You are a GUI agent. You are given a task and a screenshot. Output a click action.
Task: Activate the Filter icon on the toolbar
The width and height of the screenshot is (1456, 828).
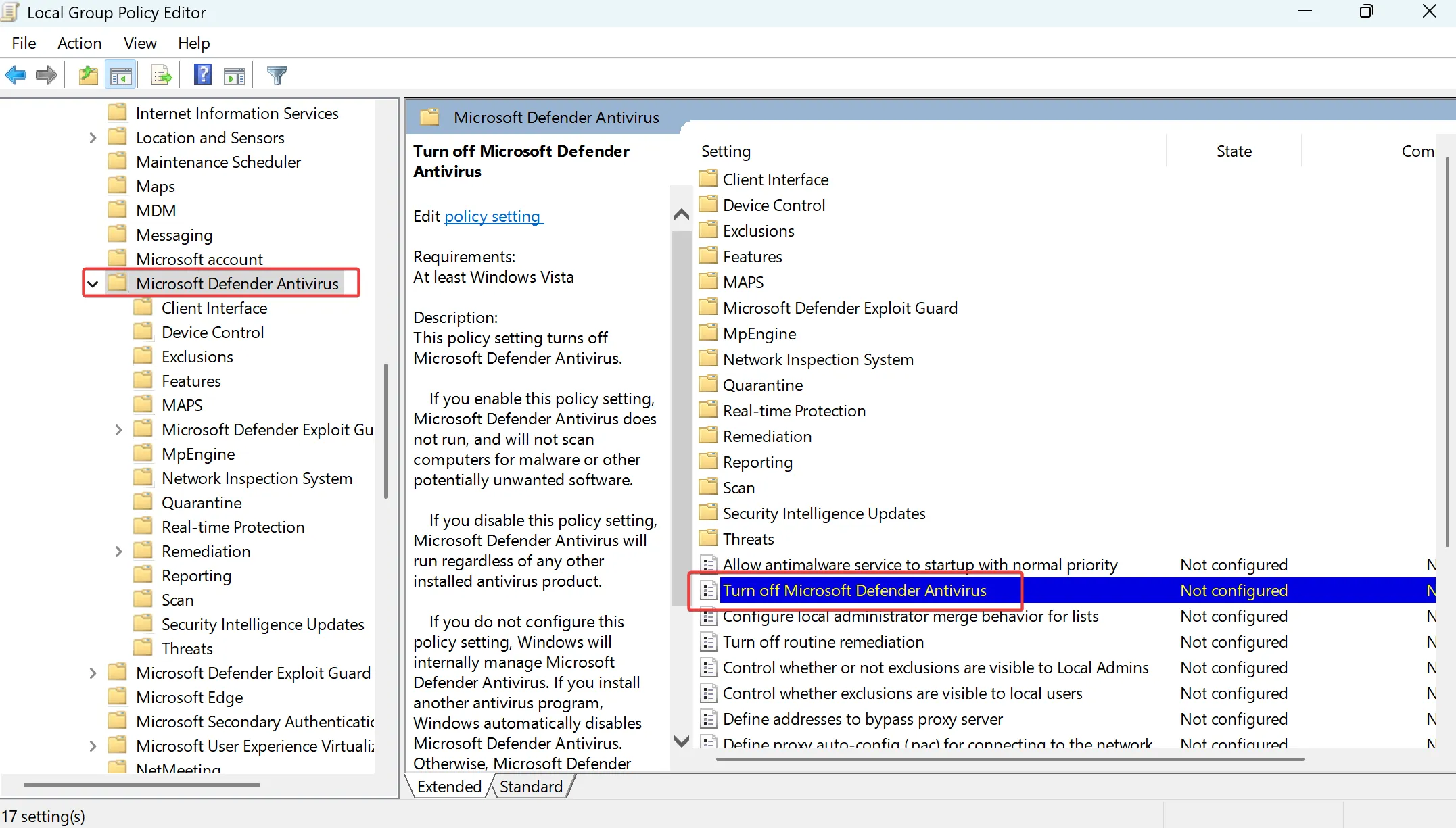(x=277, y=74)
